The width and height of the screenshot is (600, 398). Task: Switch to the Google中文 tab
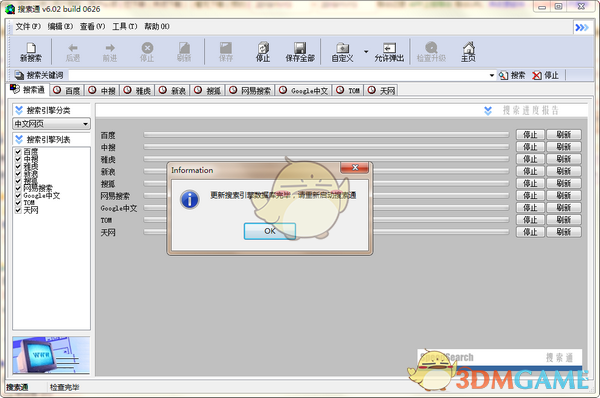(x=303, y=90)
